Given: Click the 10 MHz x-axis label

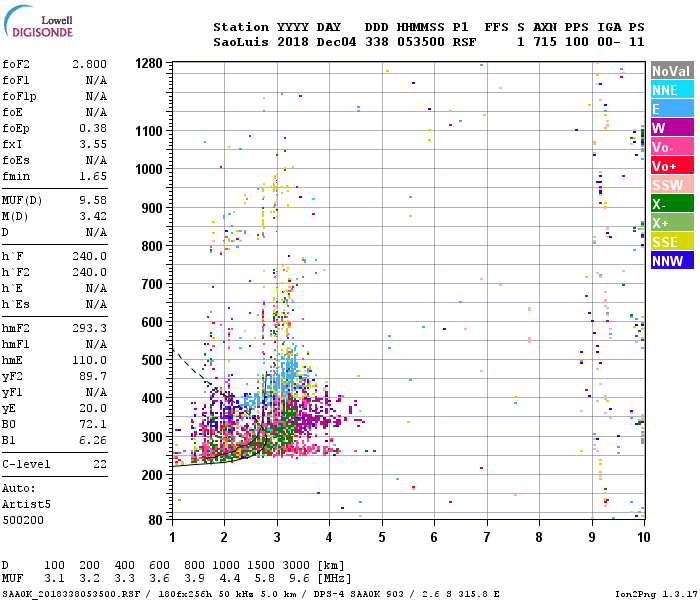Looking at the screenshot, I should tap(643, 537).
